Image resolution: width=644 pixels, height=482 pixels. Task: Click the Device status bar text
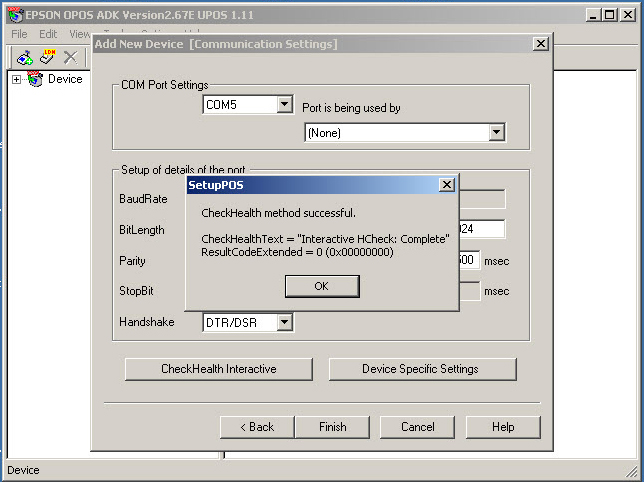pyautogui.click(x=23, y=470)
